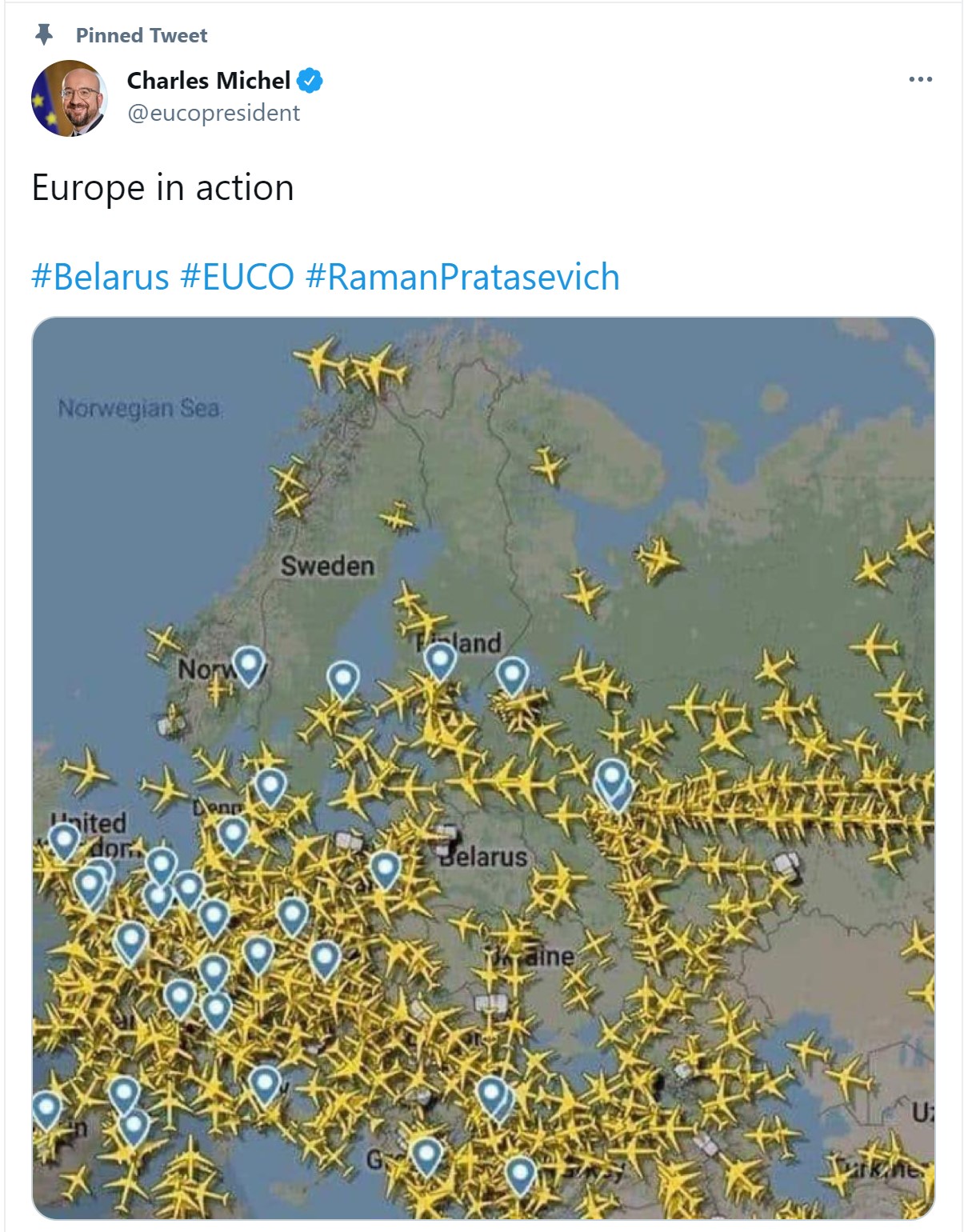
Task: Click stacked map pins at dense eastward plane stream
Action: (x=614, y=784)
